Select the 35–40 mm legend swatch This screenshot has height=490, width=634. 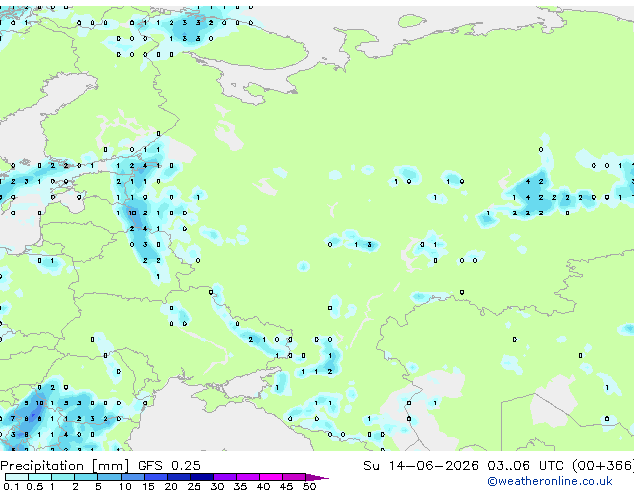[x=247, y=477]
